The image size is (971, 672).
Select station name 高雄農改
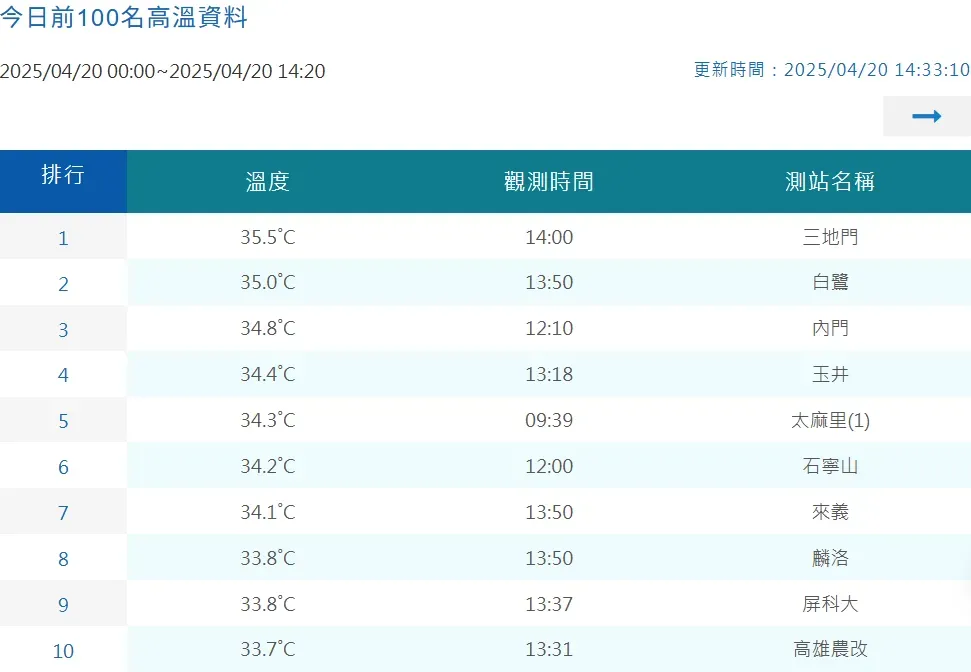click(x=830, y=649)
